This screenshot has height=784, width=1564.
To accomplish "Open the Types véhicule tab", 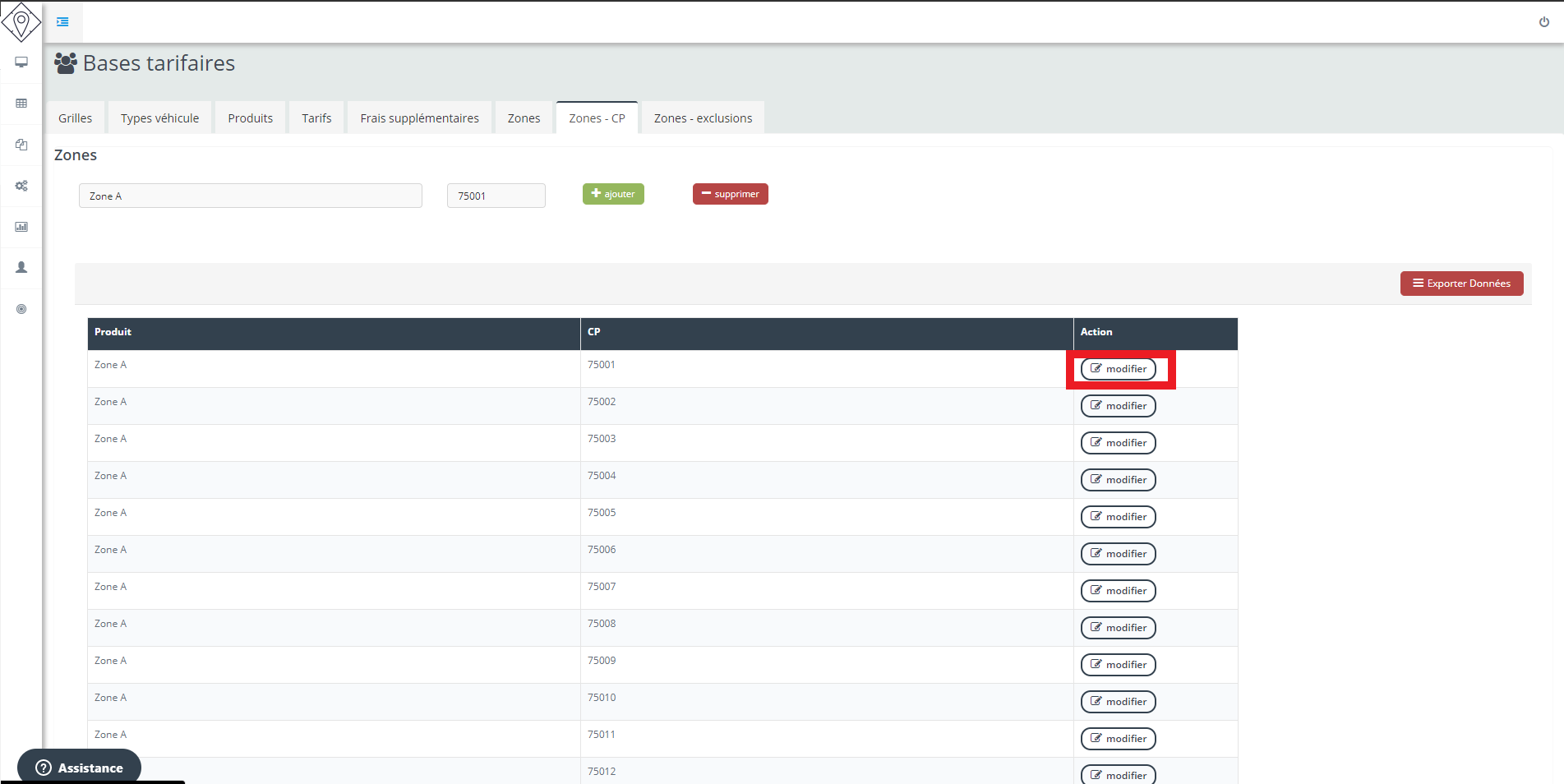I will tap(159, 118).
